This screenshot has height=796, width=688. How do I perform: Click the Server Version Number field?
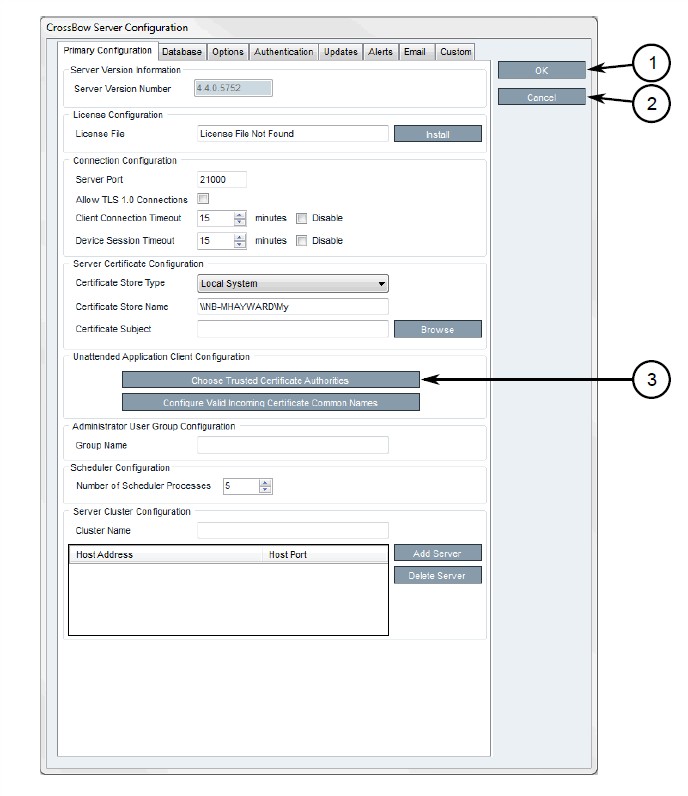point(233,88)
